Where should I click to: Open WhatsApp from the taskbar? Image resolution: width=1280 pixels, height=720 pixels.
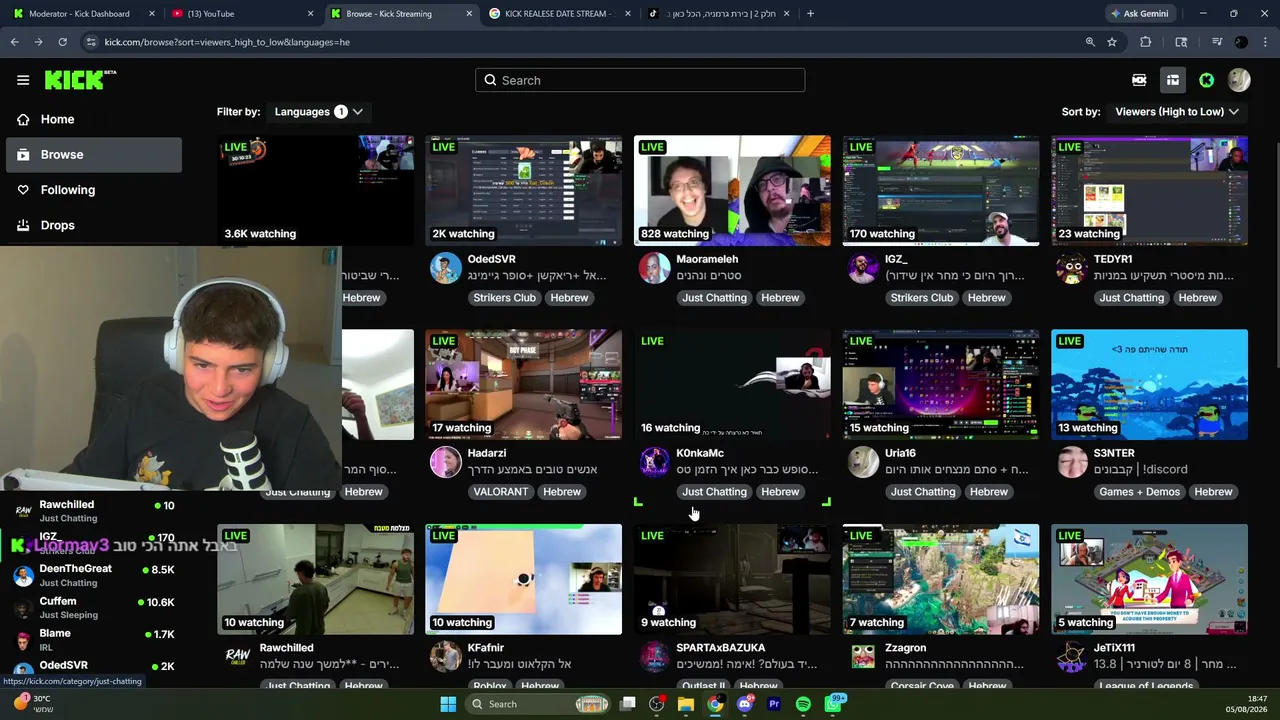pyautogui.click(x=833, y=704)
